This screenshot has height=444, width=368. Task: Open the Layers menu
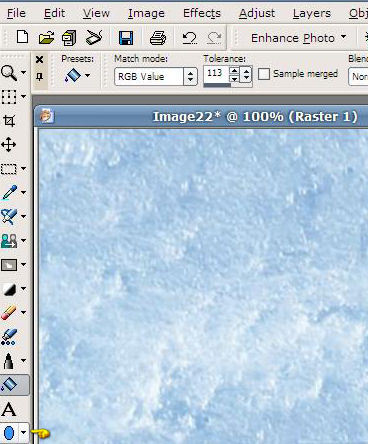click(x=312, y=13)
